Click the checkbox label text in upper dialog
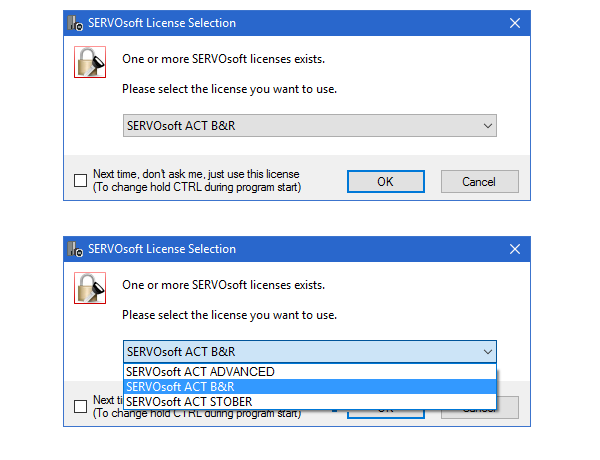Screen dimensions: 600x460 pyautogui.click(x=196, y=180)
